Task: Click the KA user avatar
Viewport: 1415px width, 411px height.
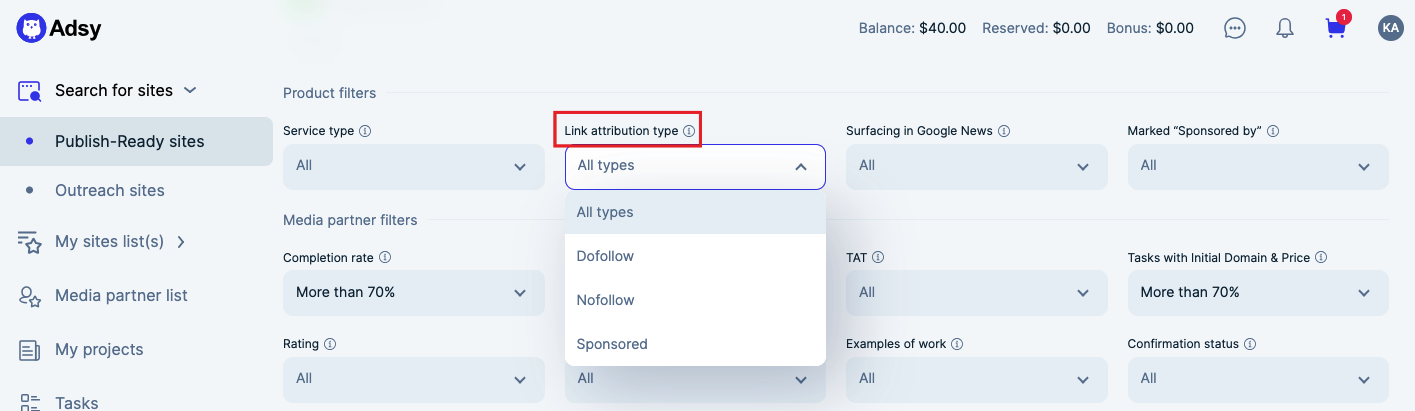Action: pyautogui.click(x=1390, y=28)
